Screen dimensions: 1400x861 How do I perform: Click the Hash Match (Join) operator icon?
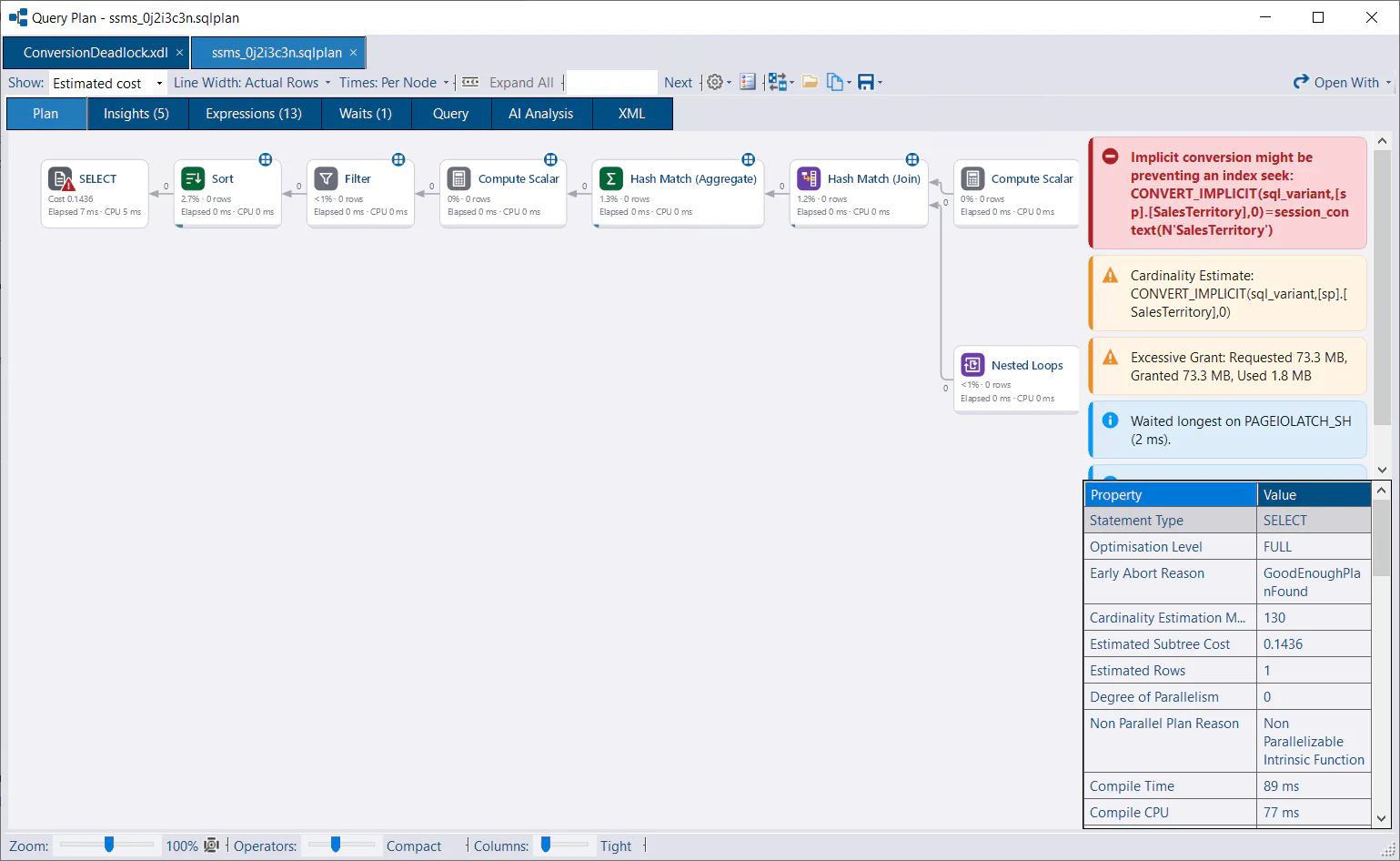(809, 178)
